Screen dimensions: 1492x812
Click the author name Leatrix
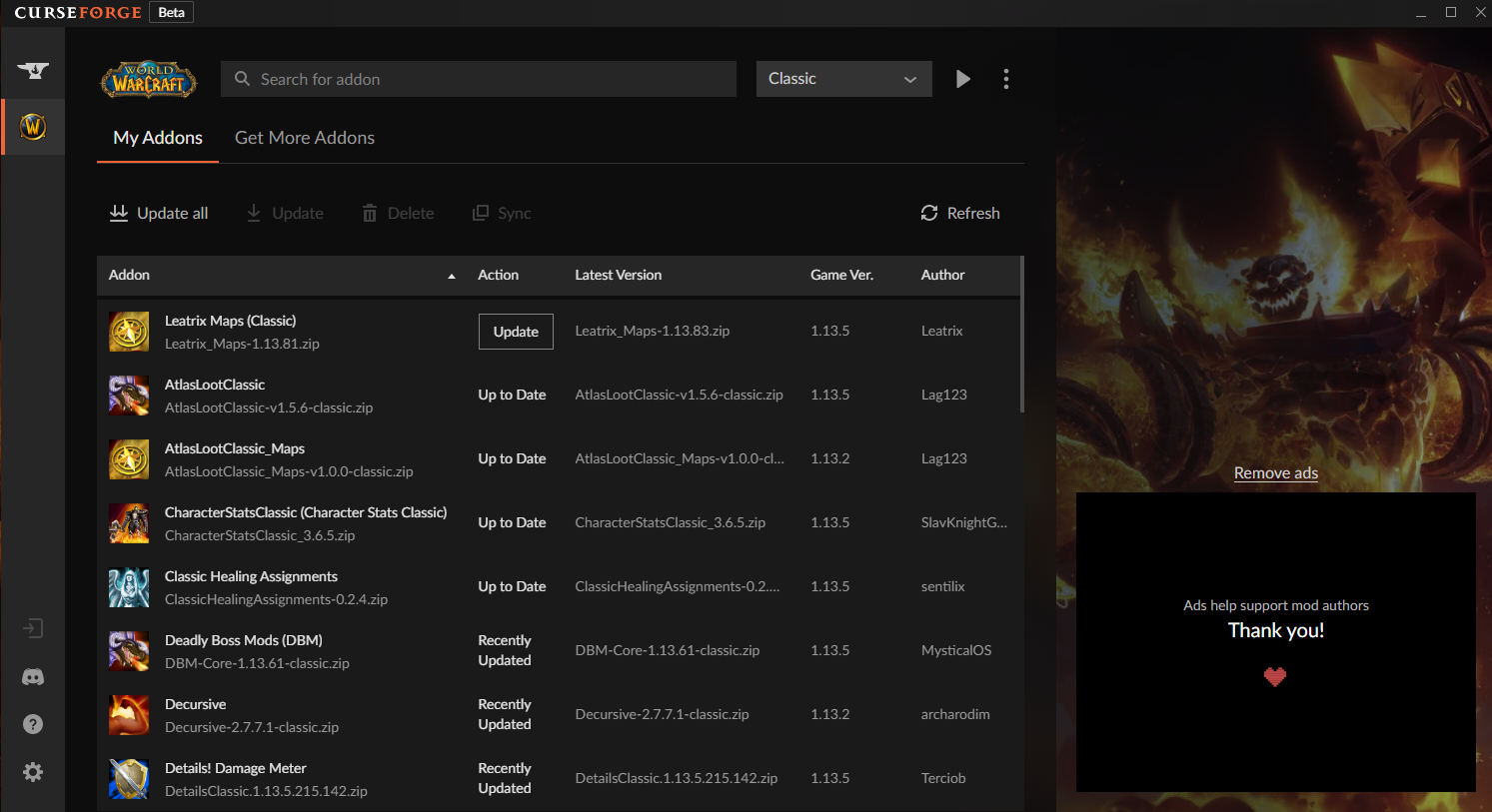pyautogui.click(x=941, y=331)
